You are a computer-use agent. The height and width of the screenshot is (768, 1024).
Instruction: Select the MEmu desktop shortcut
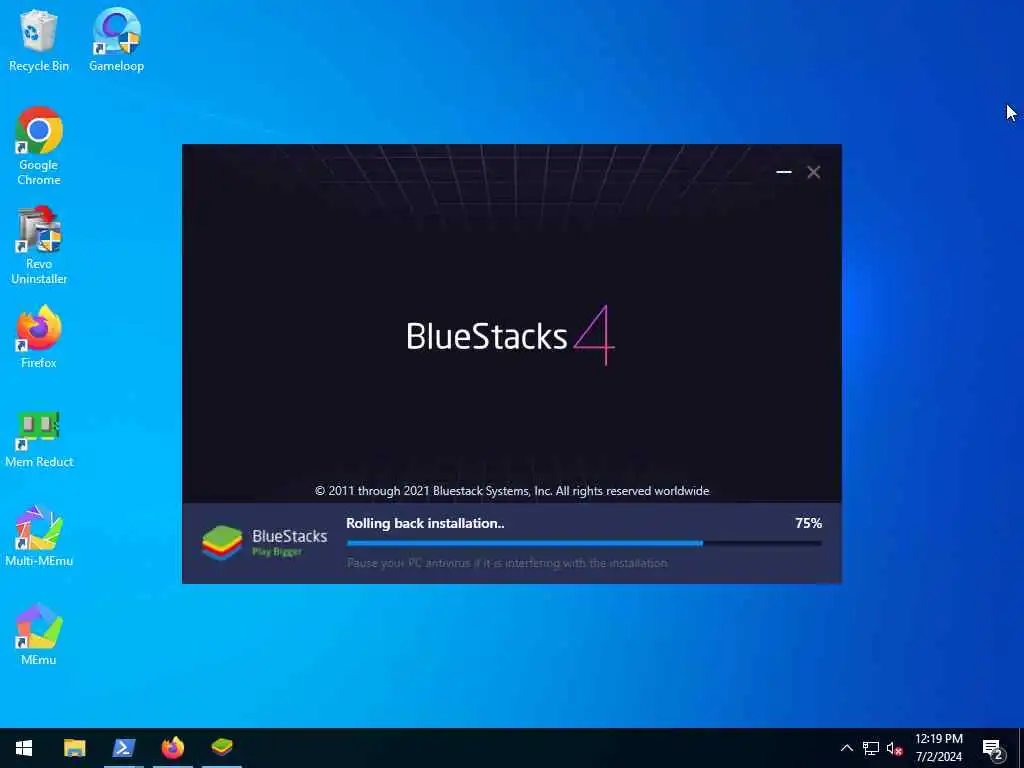(39, 635)
